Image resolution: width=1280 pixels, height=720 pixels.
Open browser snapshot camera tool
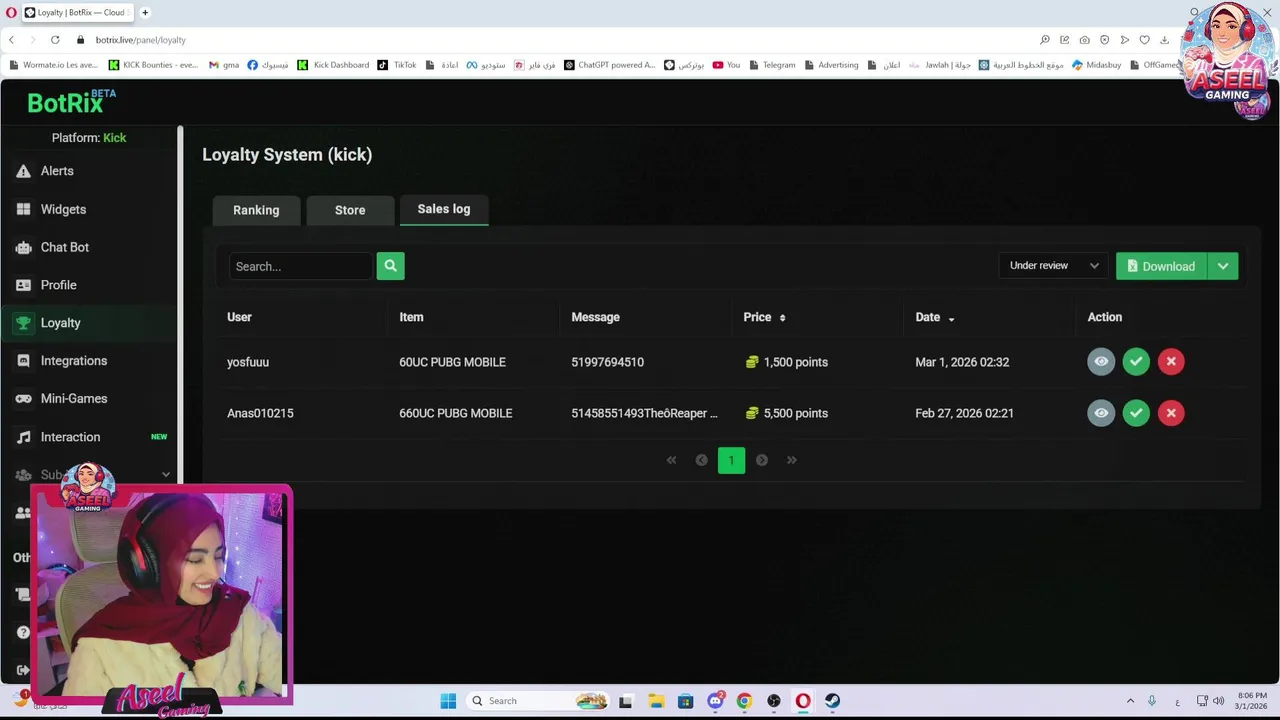[1084, 40]
